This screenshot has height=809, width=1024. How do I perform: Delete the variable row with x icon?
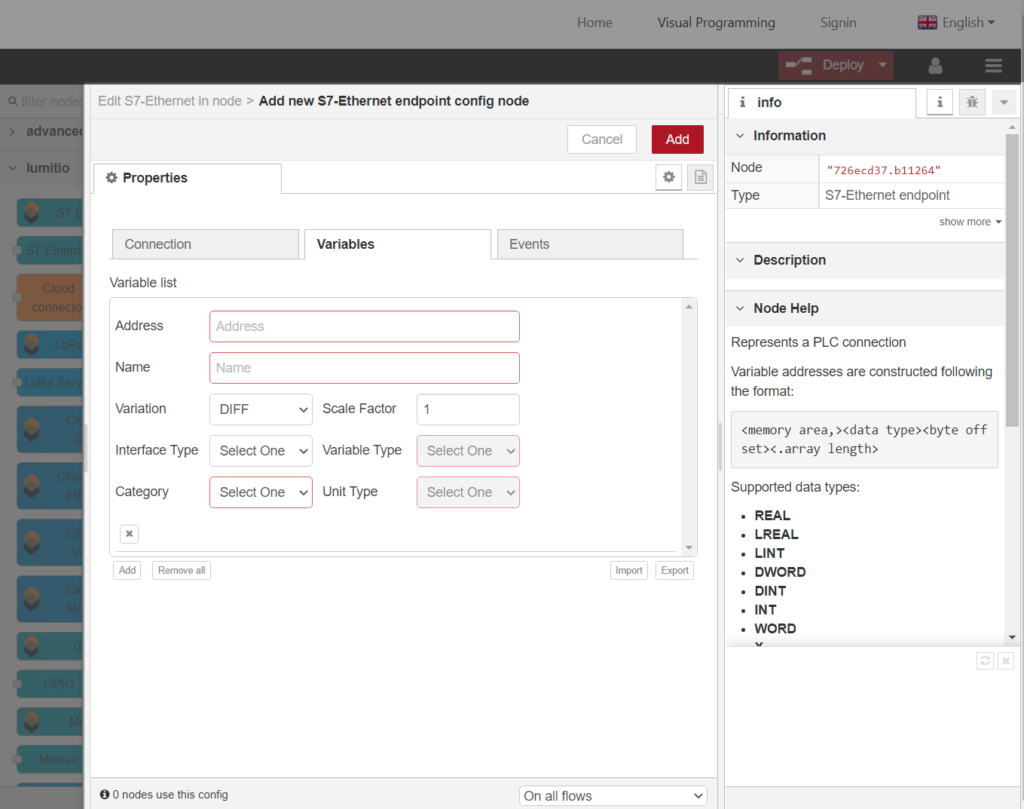pyautogui.click(x=129, y=533)
